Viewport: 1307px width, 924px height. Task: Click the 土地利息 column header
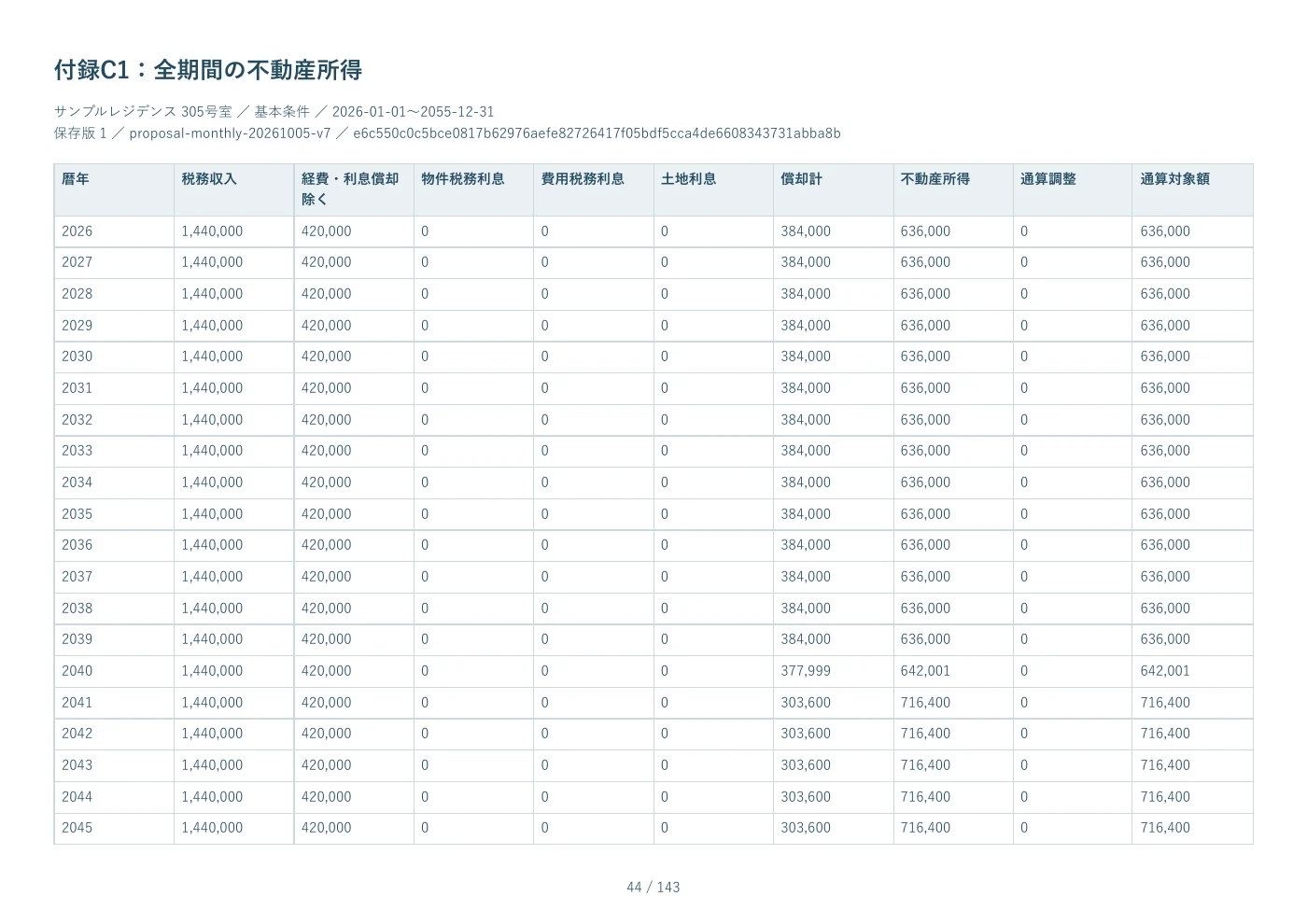click(x=713, y=189)
